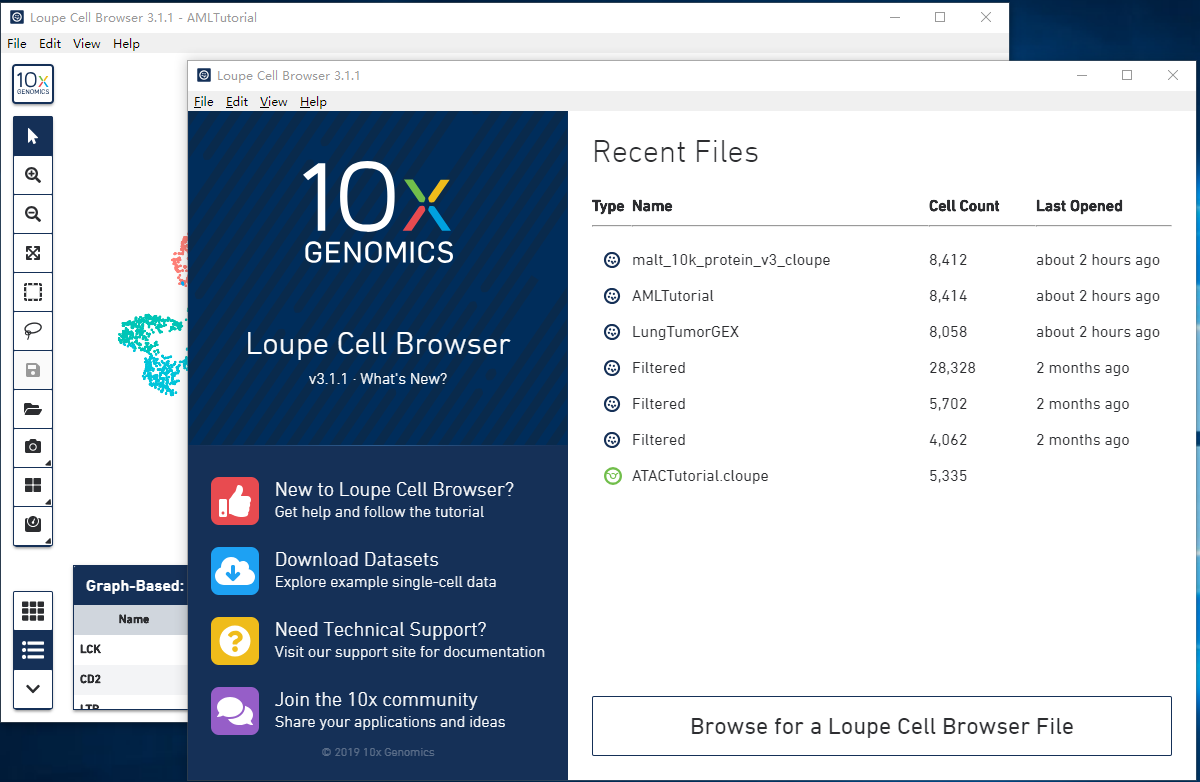Click the Type column header
1200x782 pixels.
(608, 206)
